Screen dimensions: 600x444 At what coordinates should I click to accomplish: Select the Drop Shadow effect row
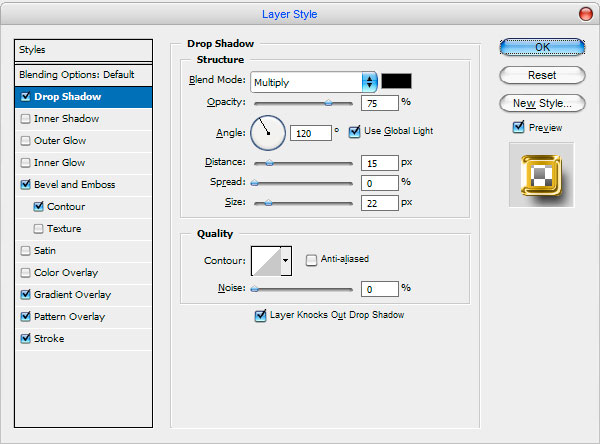click(83, 97)
